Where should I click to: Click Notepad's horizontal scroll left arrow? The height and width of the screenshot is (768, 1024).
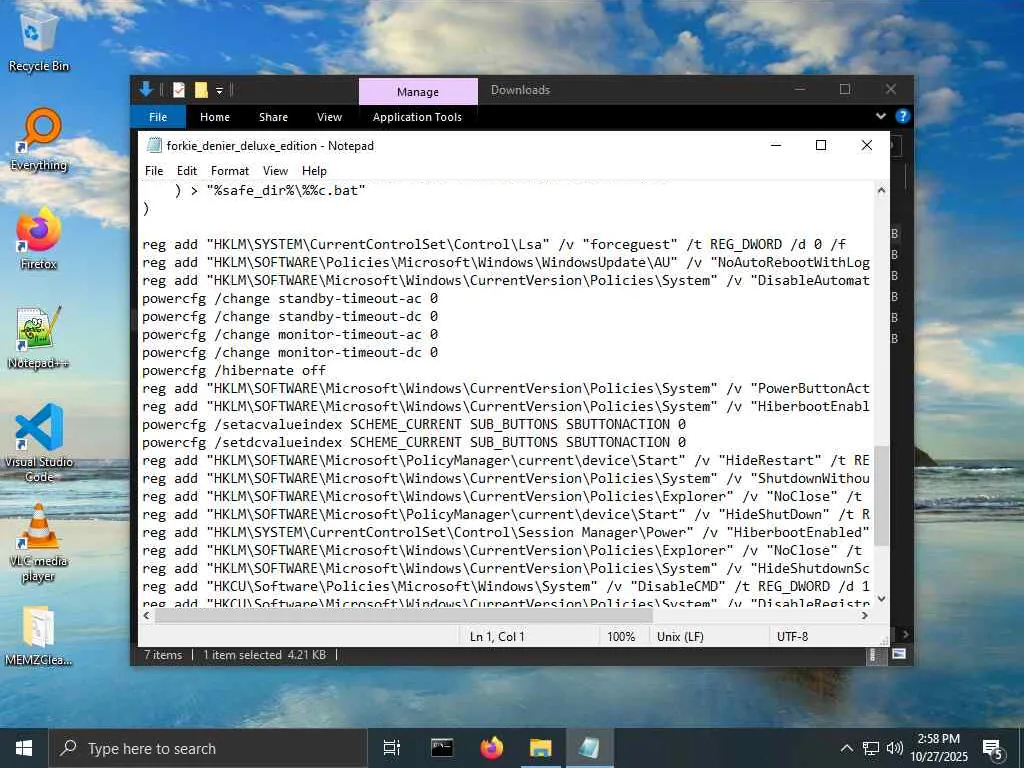click(x=146, y=615)
